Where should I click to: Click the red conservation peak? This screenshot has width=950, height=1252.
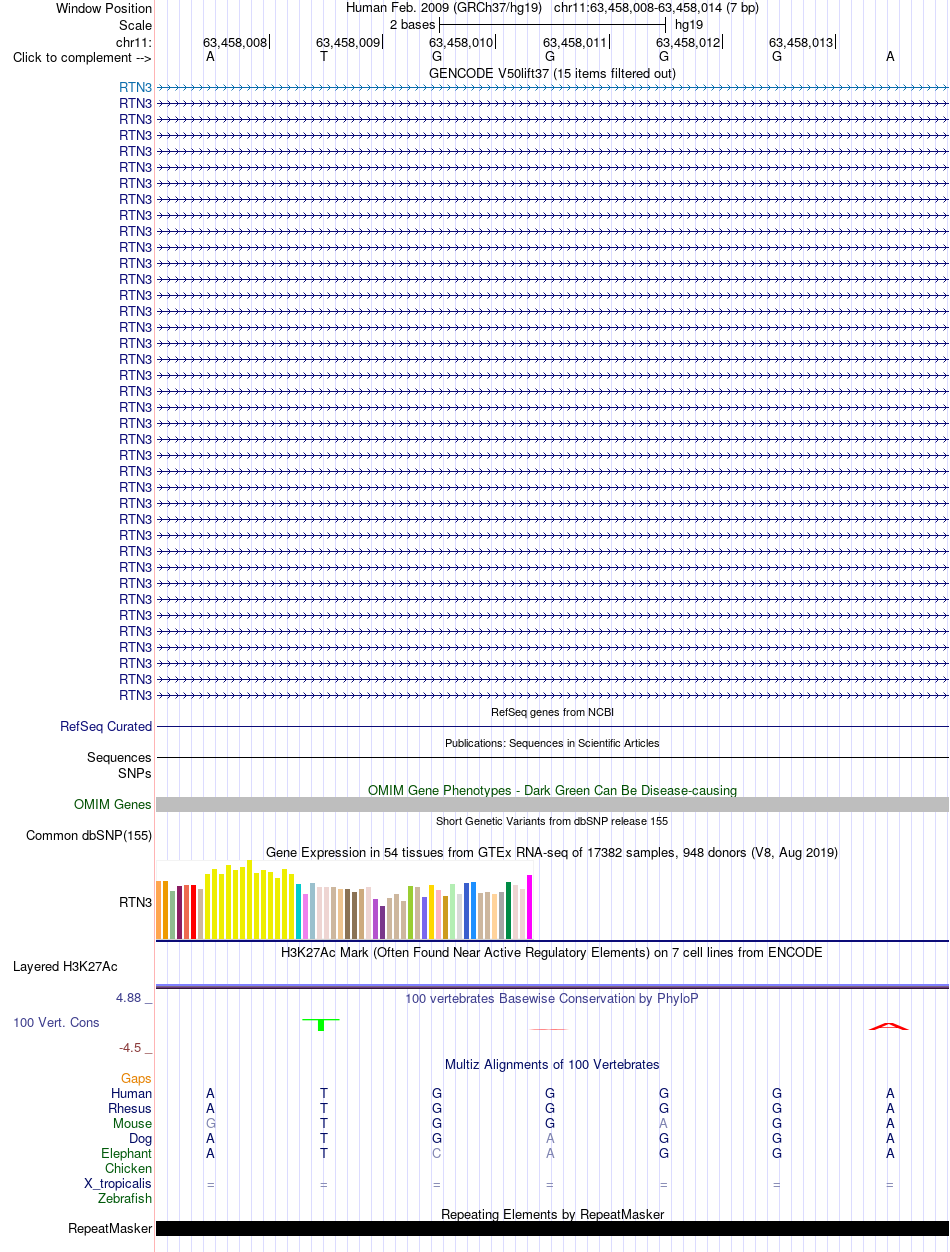(889, 1026)
